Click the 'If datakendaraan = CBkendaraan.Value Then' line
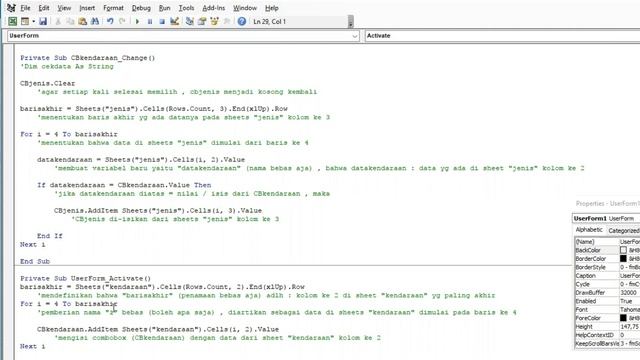This screenshot has width=640, height=360. [124, 185]
